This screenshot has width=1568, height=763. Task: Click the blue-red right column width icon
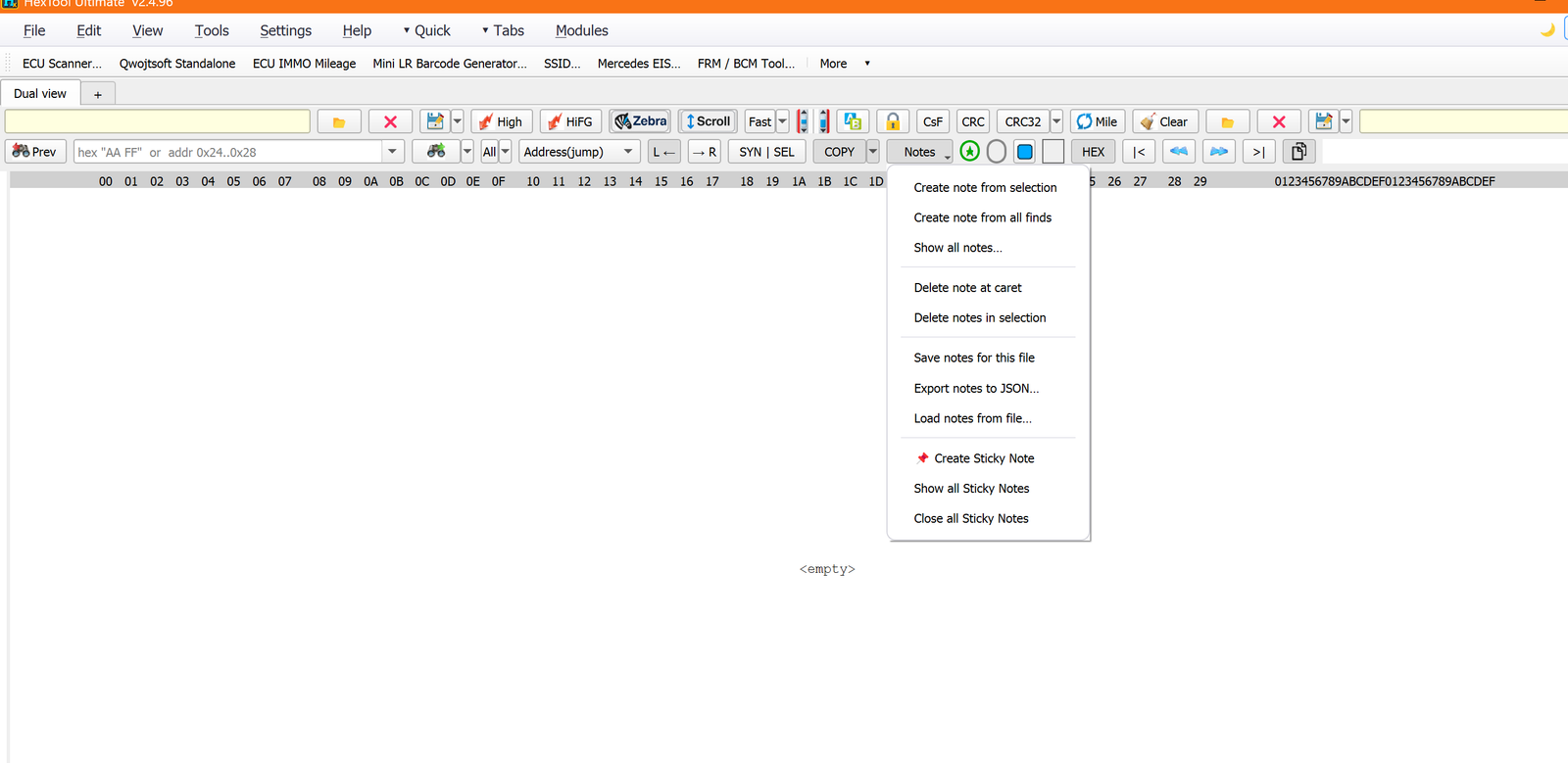click(824, 121)
